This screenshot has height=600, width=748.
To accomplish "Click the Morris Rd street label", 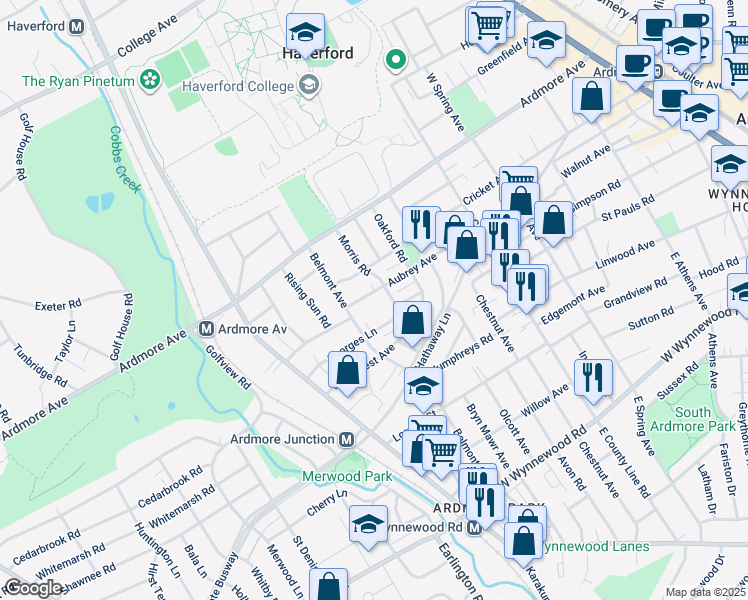I will 354,255.
